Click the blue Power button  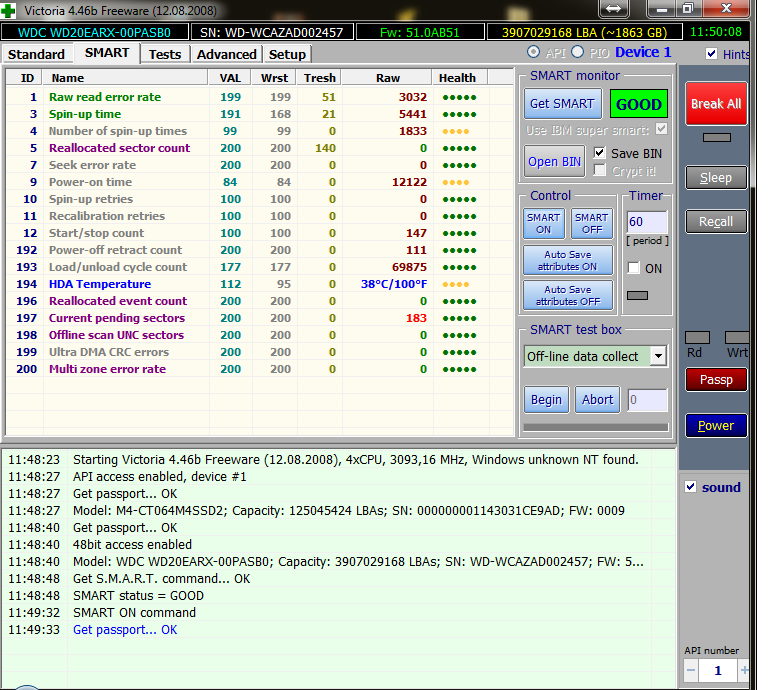click(716, 426)
